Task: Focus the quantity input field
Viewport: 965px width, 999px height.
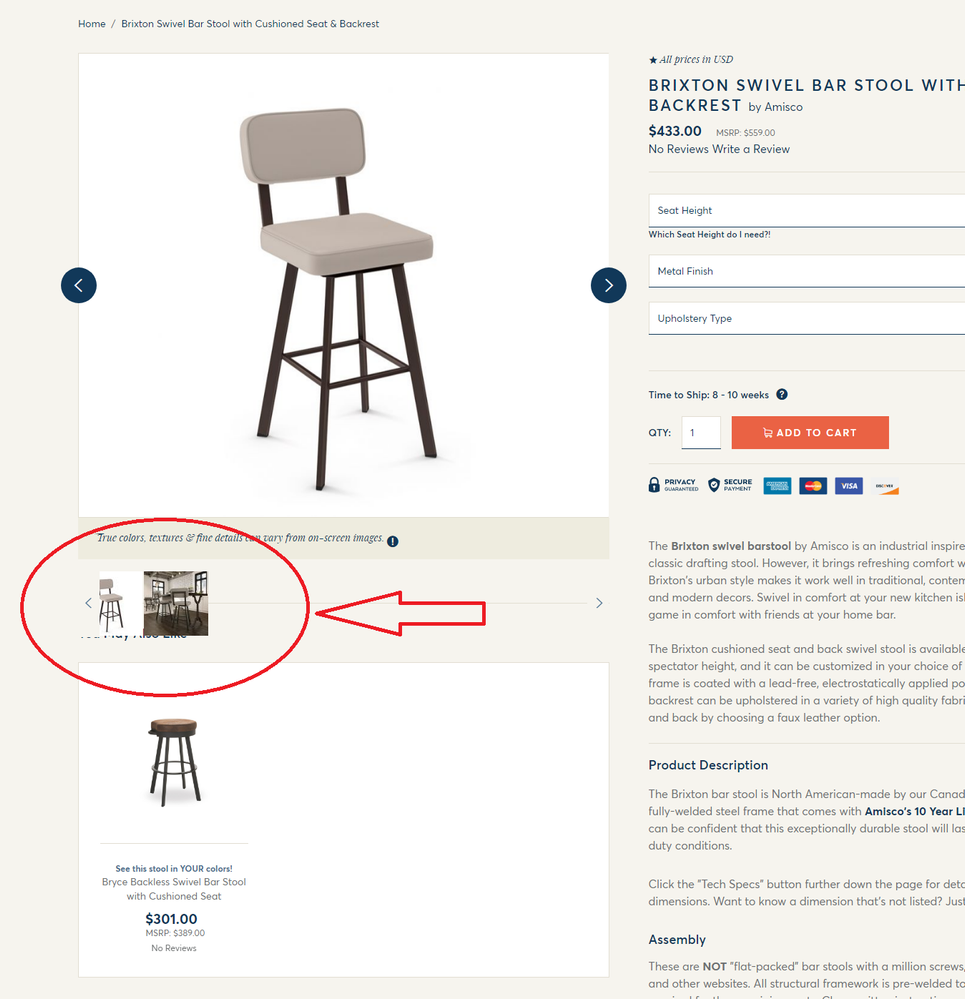Action: click(x=701, y=433)
